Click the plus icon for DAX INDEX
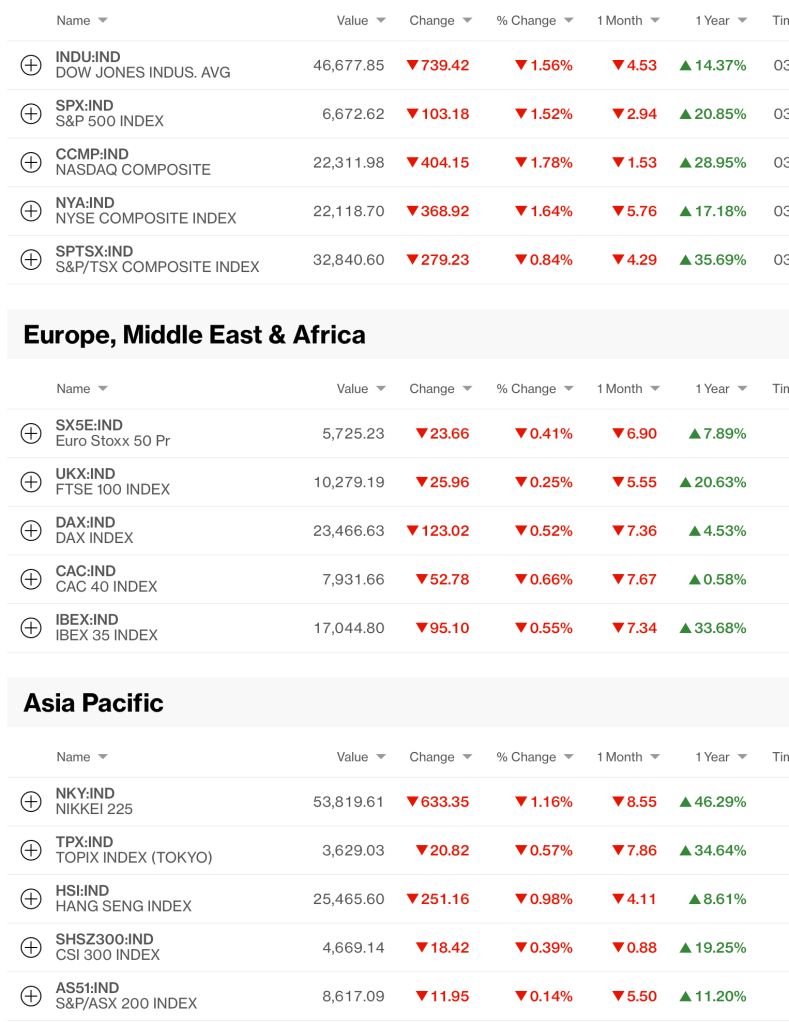 click(31, 531)
